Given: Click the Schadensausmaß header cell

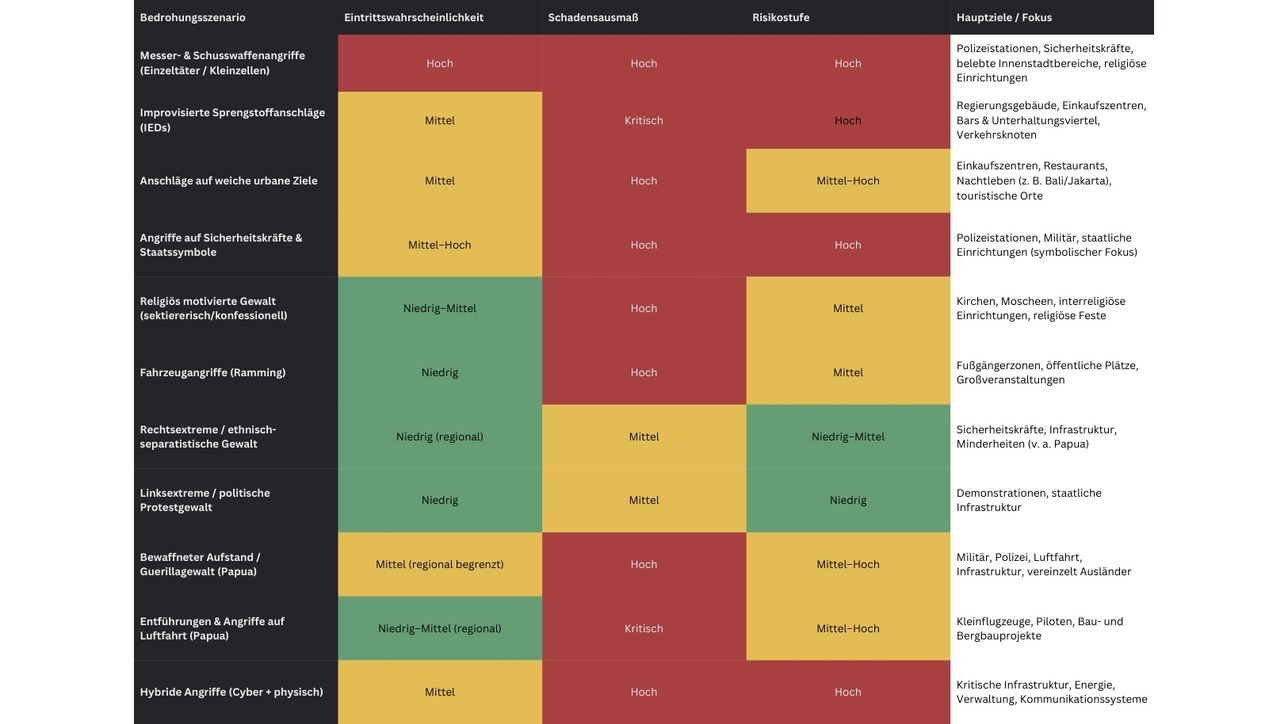Looking at the screenshot, I should [x=593, y=17].
